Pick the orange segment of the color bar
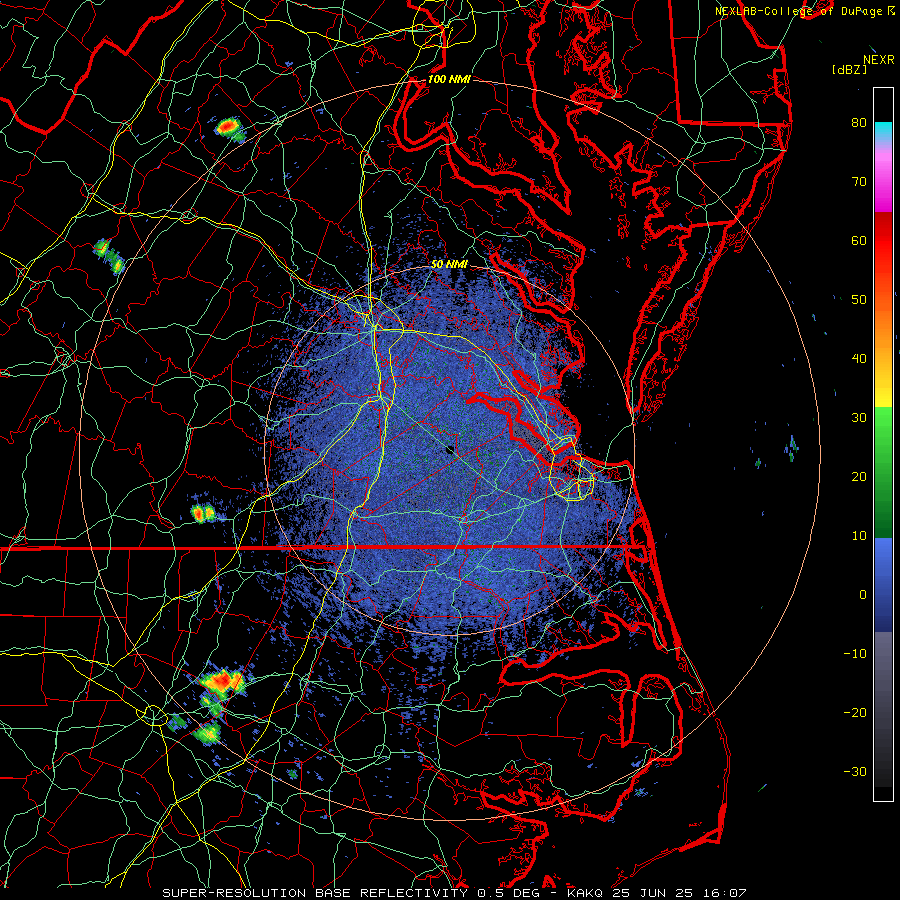This screenshot has height=900, width=900. click(x=883, y=327)
